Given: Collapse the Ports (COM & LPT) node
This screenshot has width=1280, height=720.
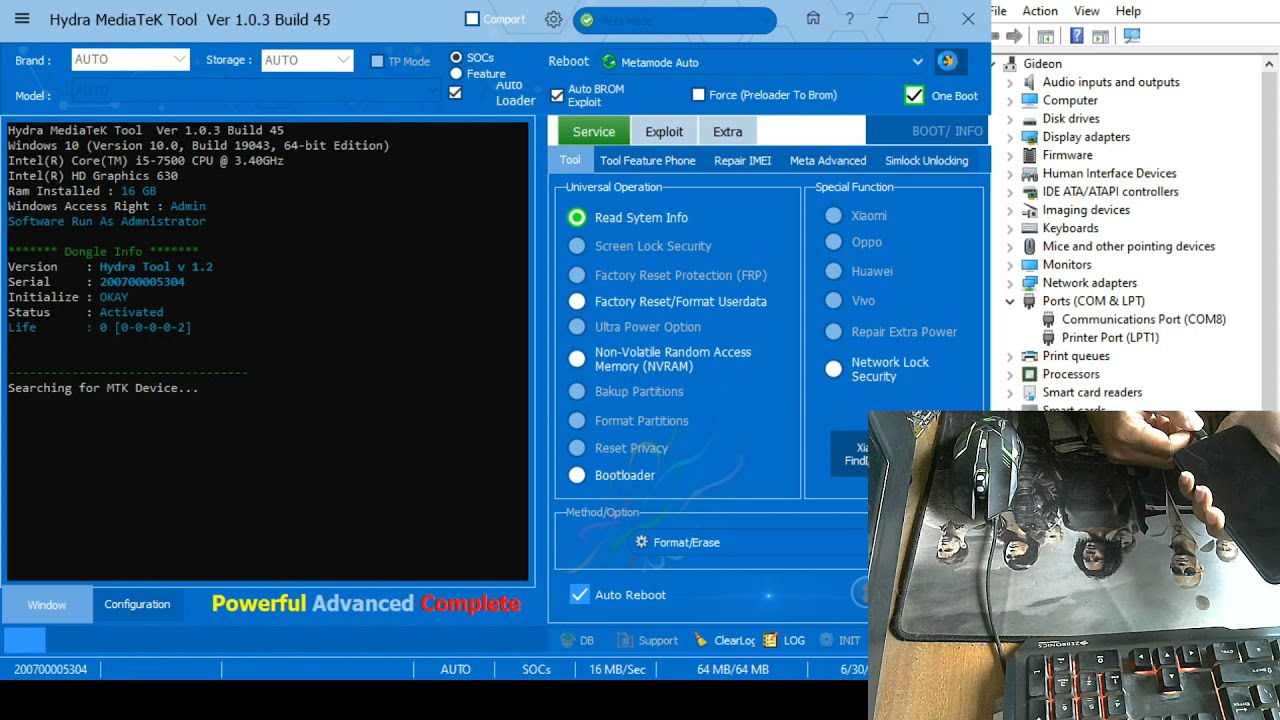Looking at the screenshot, I should pos(1009,301).
